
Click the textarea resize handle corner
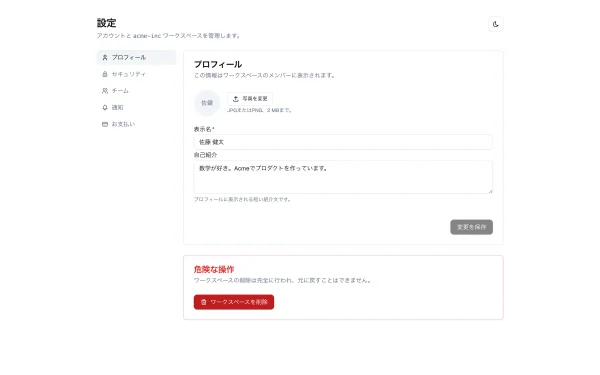(x=490, y=191)
